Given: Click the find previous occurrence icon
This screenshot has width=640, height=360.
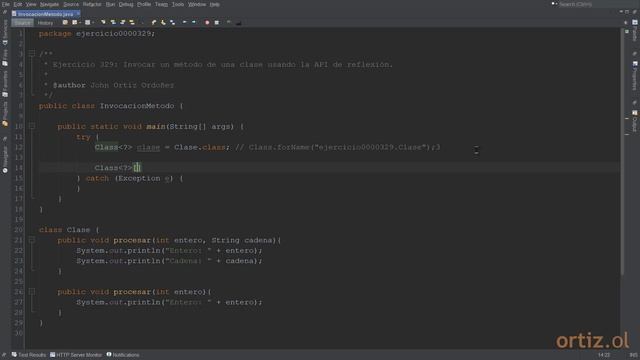Looking at the screenshot, I should (x=113, y=22).
